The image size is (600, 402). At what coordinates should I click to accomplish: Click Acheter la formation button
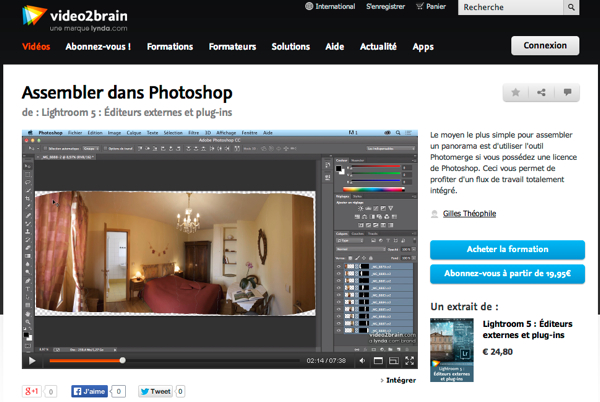(507, 249)
